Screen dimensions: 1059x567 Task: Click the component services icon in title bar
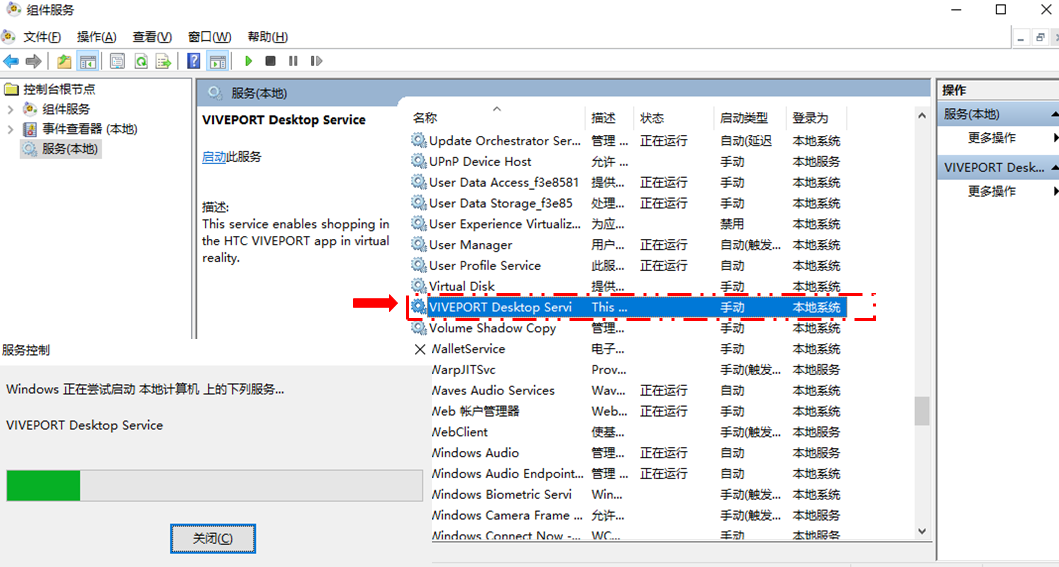pyautogui.click(x=13, y=10)
